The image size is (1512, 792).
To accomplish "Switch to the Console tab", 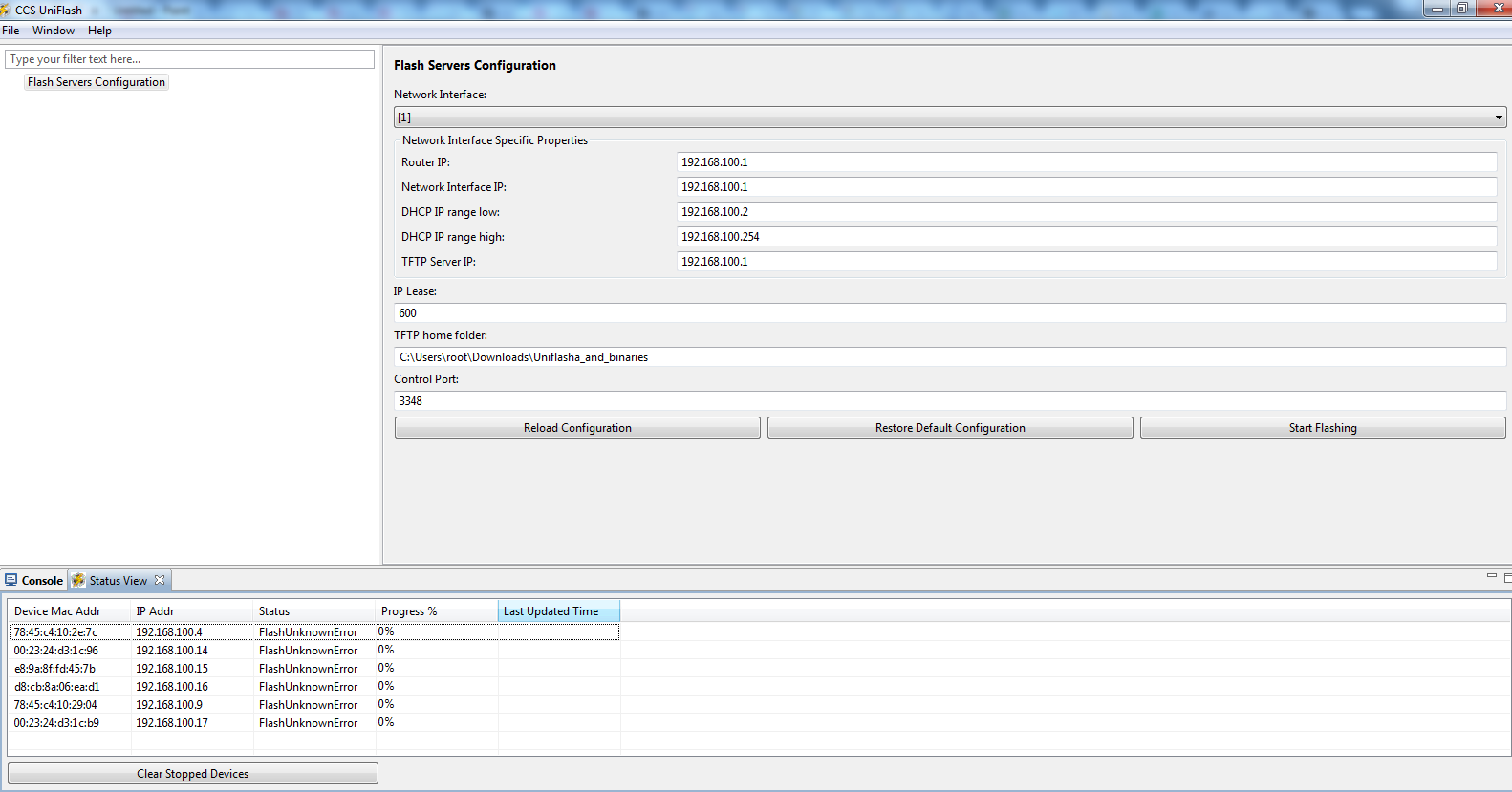I will point(34,581).
